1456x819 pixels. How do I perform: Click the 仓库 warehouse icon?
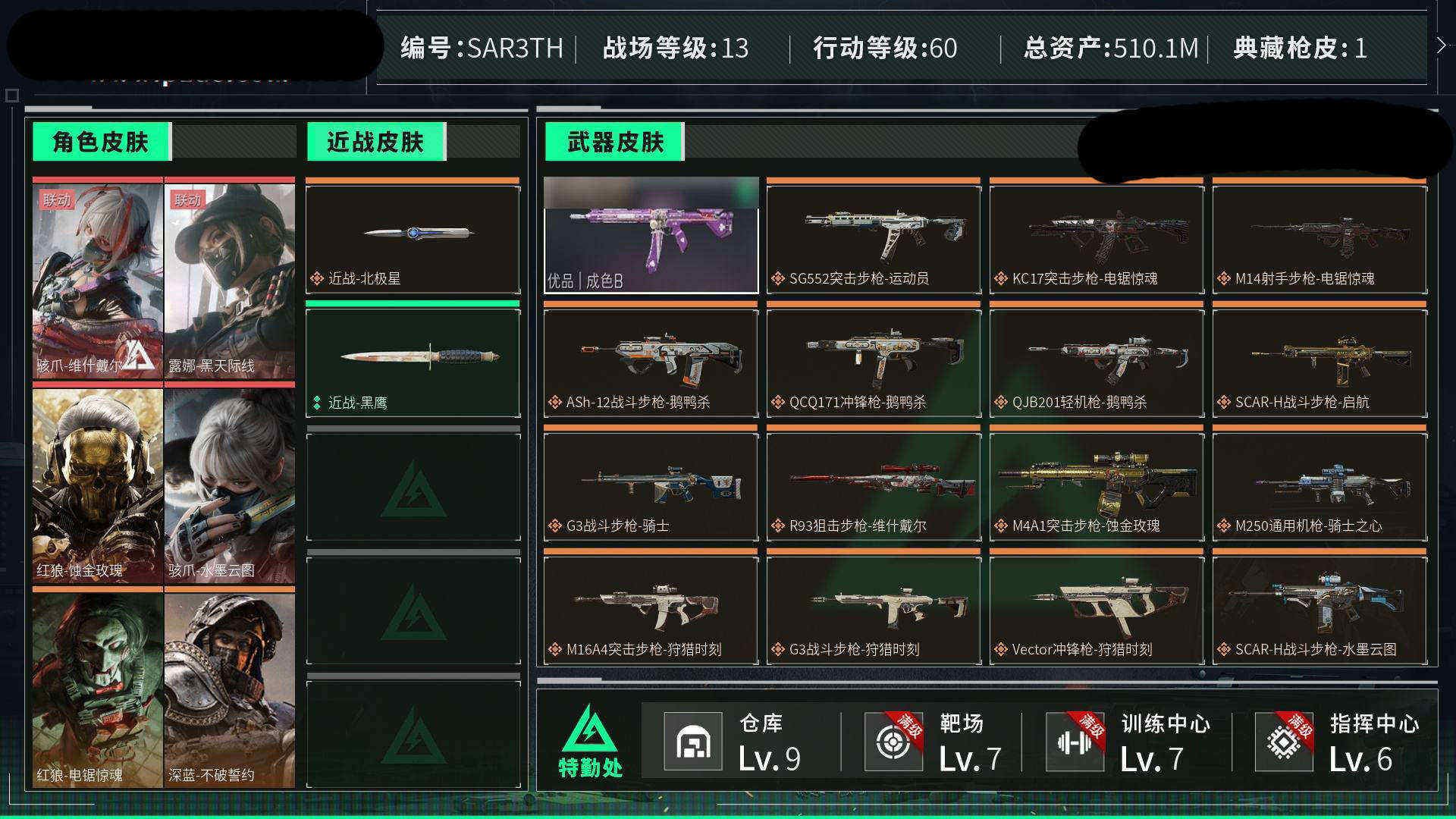pyautogui.click(x=692, y=742)
